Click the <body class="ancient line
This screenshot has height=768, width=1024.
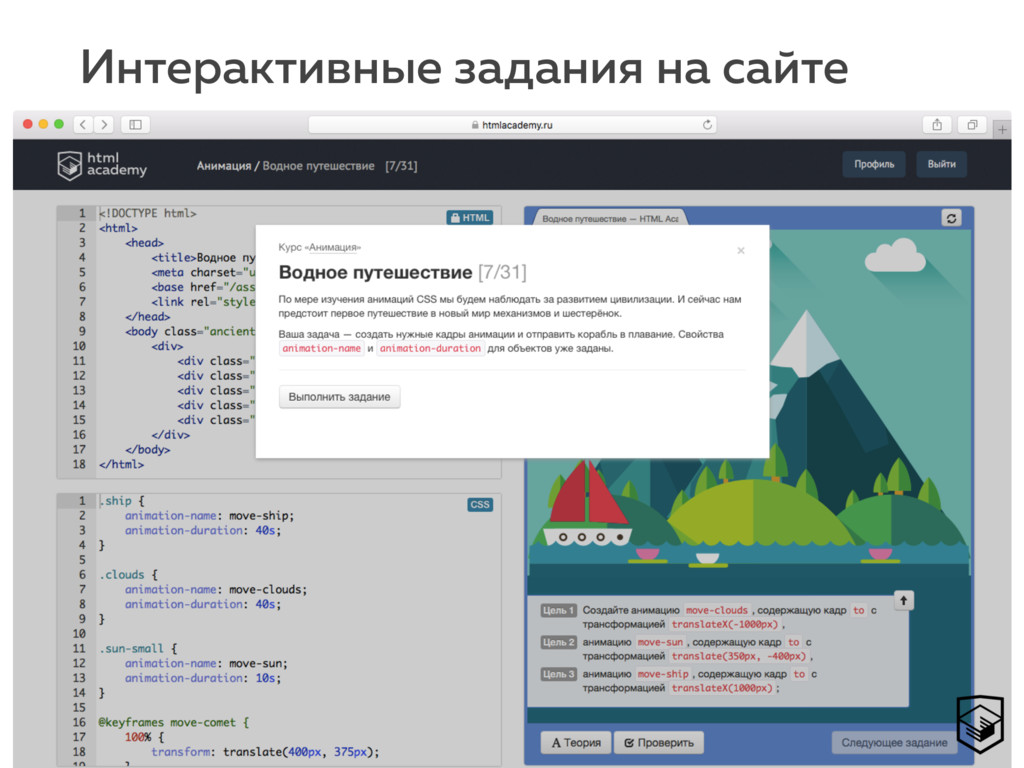coord(190,331)
